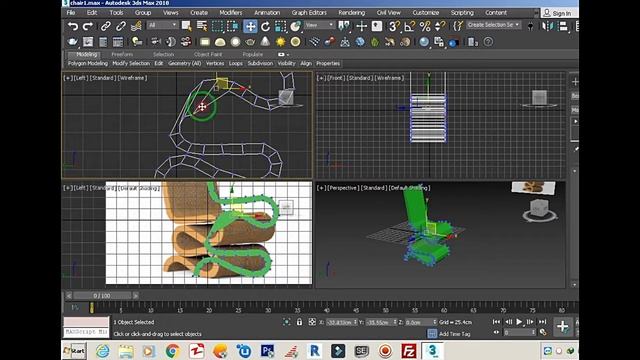Open the Graph Editors menu
The height and width of the screenshot is (360, 640).
[x=309, y=13]
